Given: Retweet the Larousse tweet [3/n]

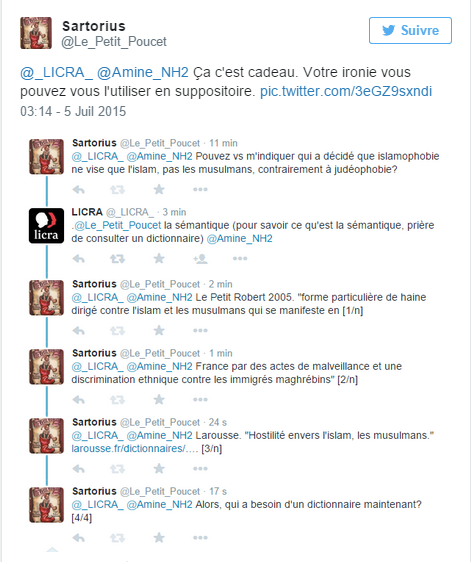Looking at the screenshot, I should (x=117, y=468).
